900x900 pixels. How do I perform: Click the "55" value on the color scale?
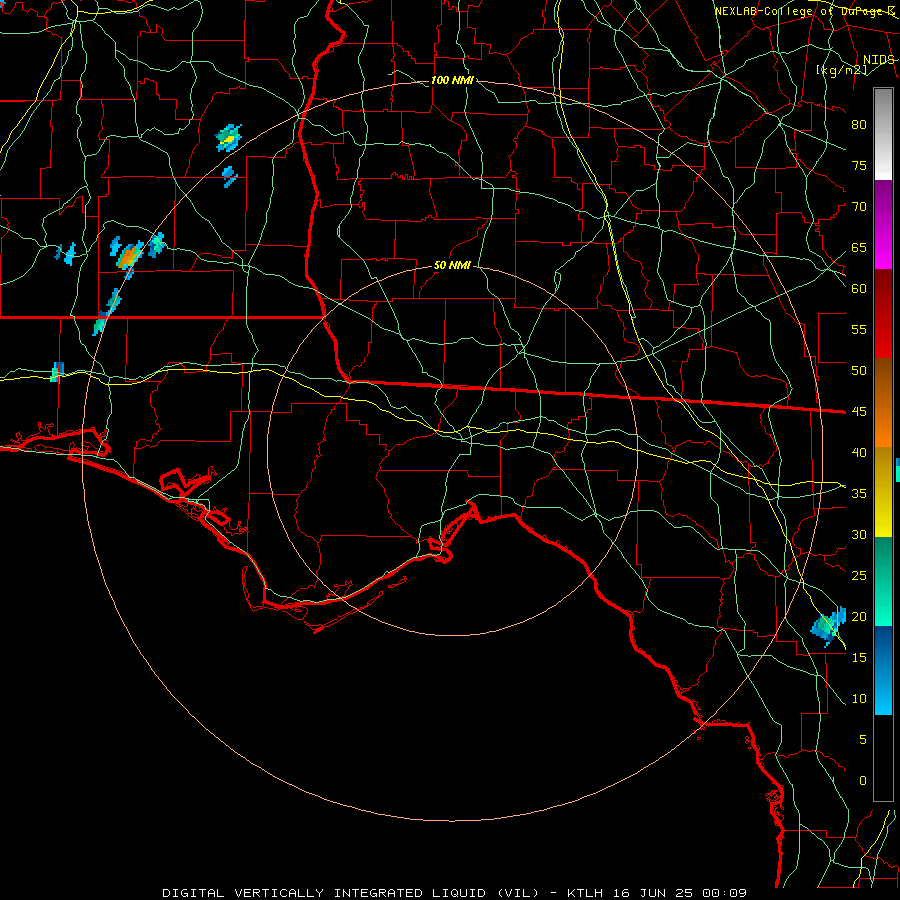[859, 329]
